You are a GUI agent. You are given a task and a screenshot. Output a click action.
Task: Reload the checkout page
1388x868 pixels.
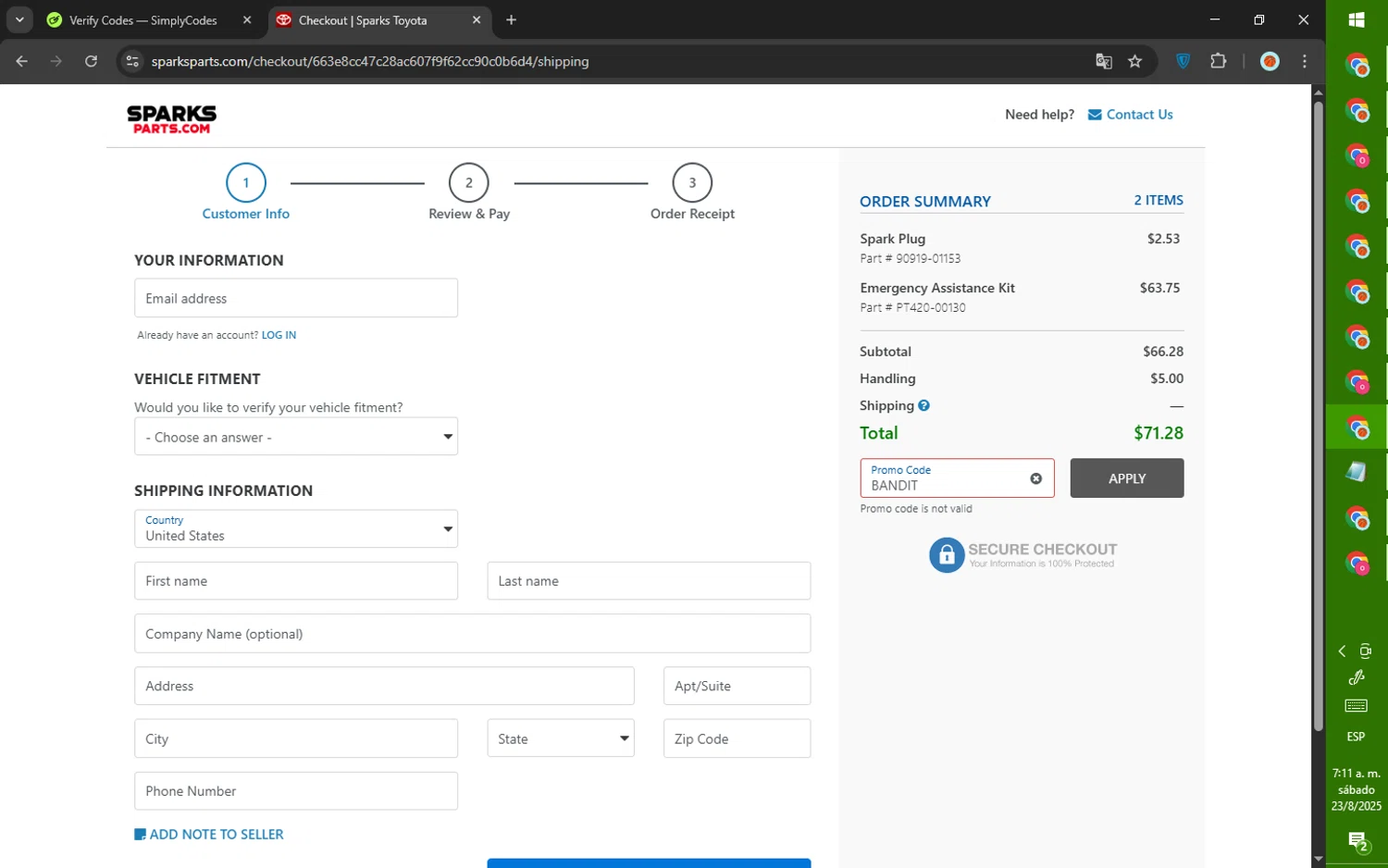point(91,61)
